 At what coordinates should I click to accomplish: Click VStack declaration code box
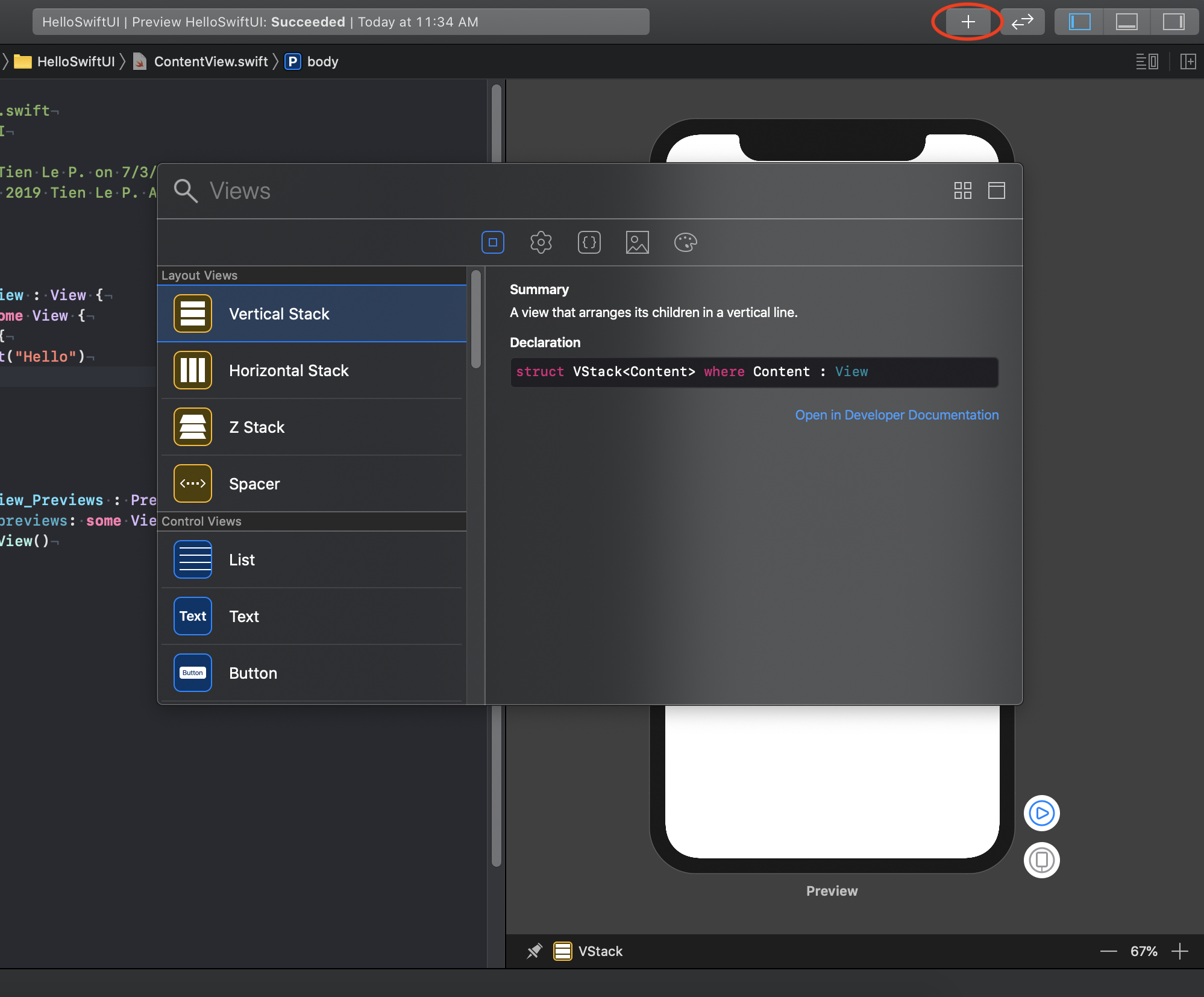754,372
